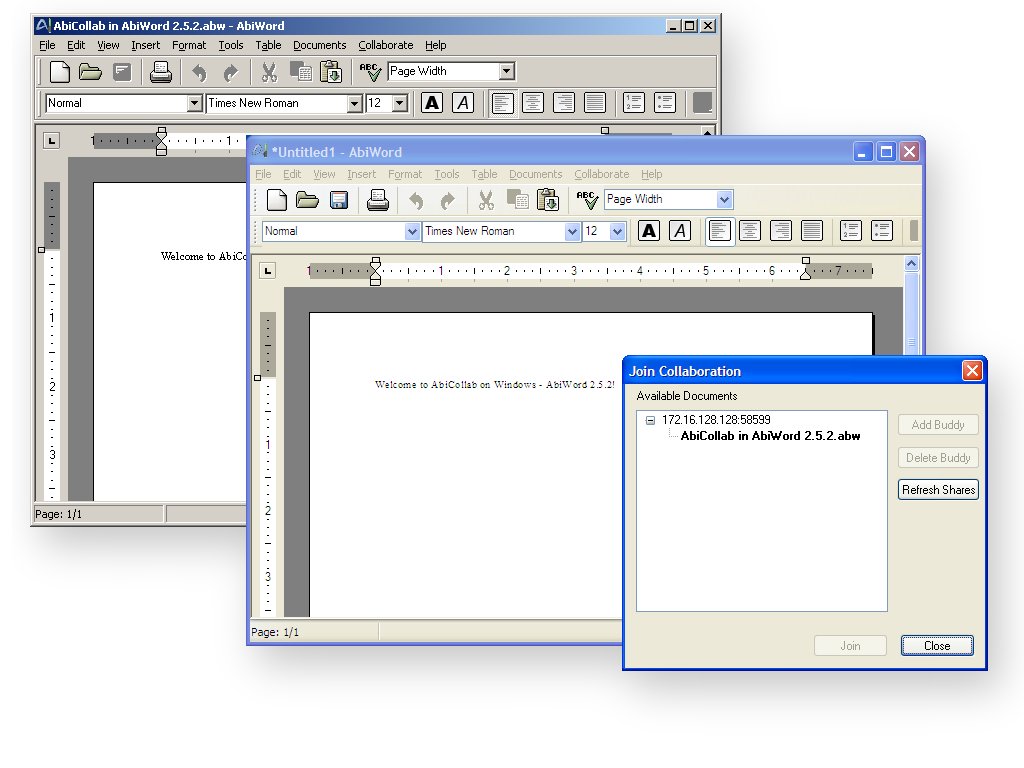The width and height of the screenshot is (1024, 768).
Task: Paste icon in AbiCollab window toolbar
Action: (331, 72)
